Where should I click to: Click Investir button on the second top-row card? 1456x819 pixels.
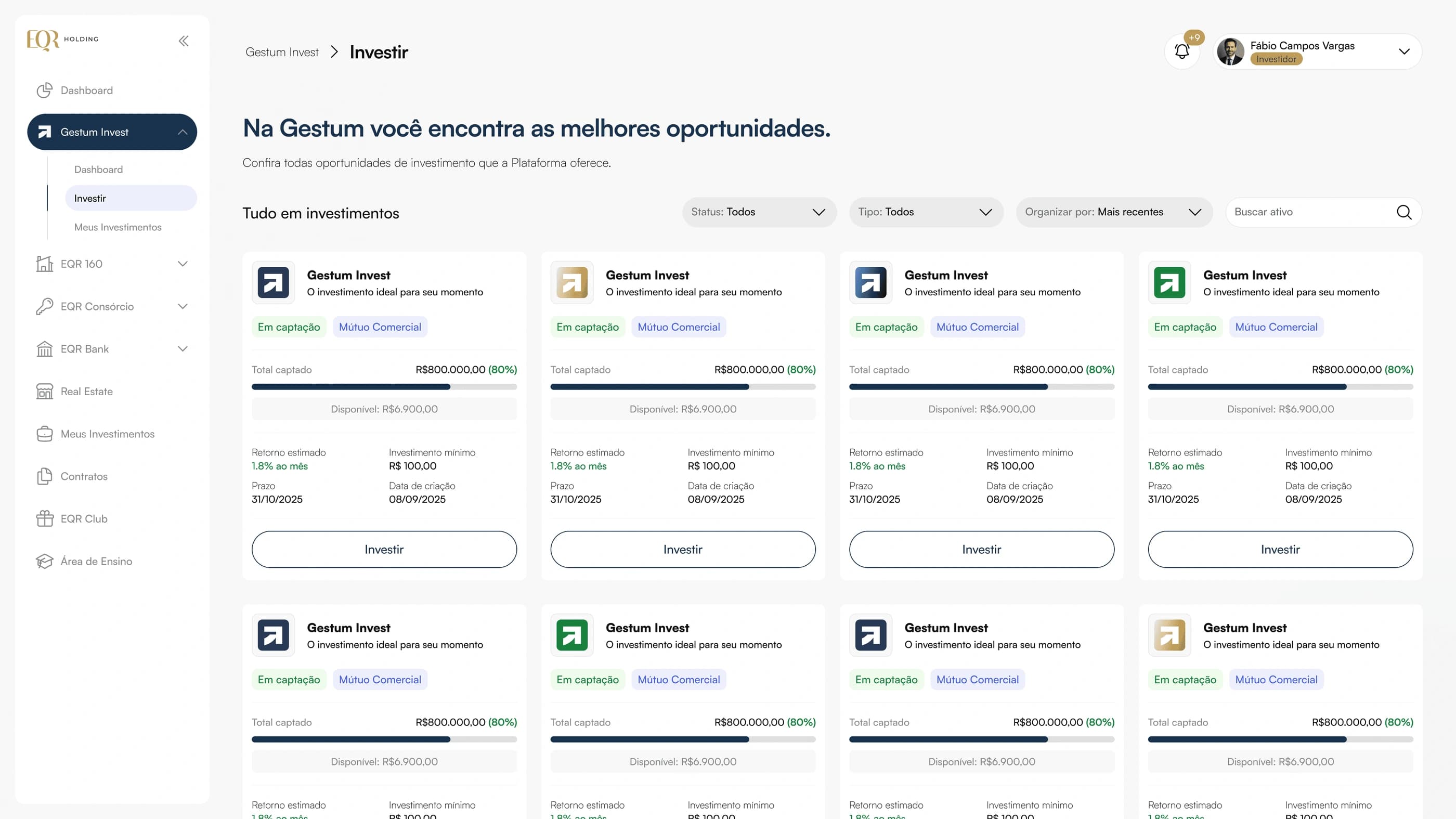pos(683,550)
